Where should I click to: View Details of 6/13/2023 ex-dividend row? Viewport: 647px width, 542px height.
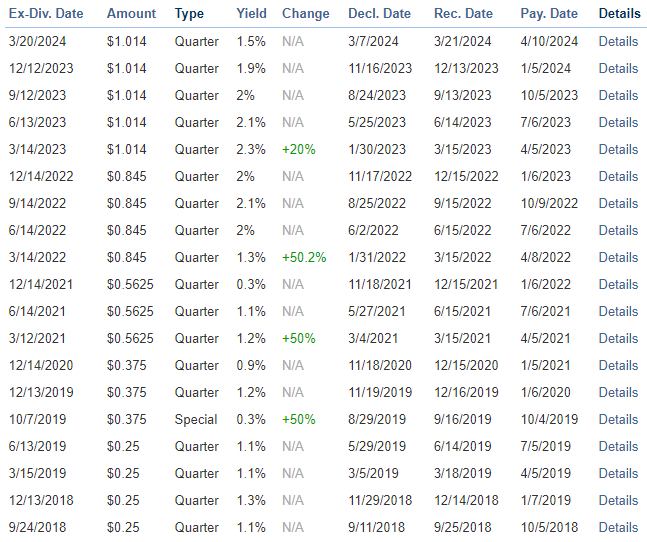[618, 122]
